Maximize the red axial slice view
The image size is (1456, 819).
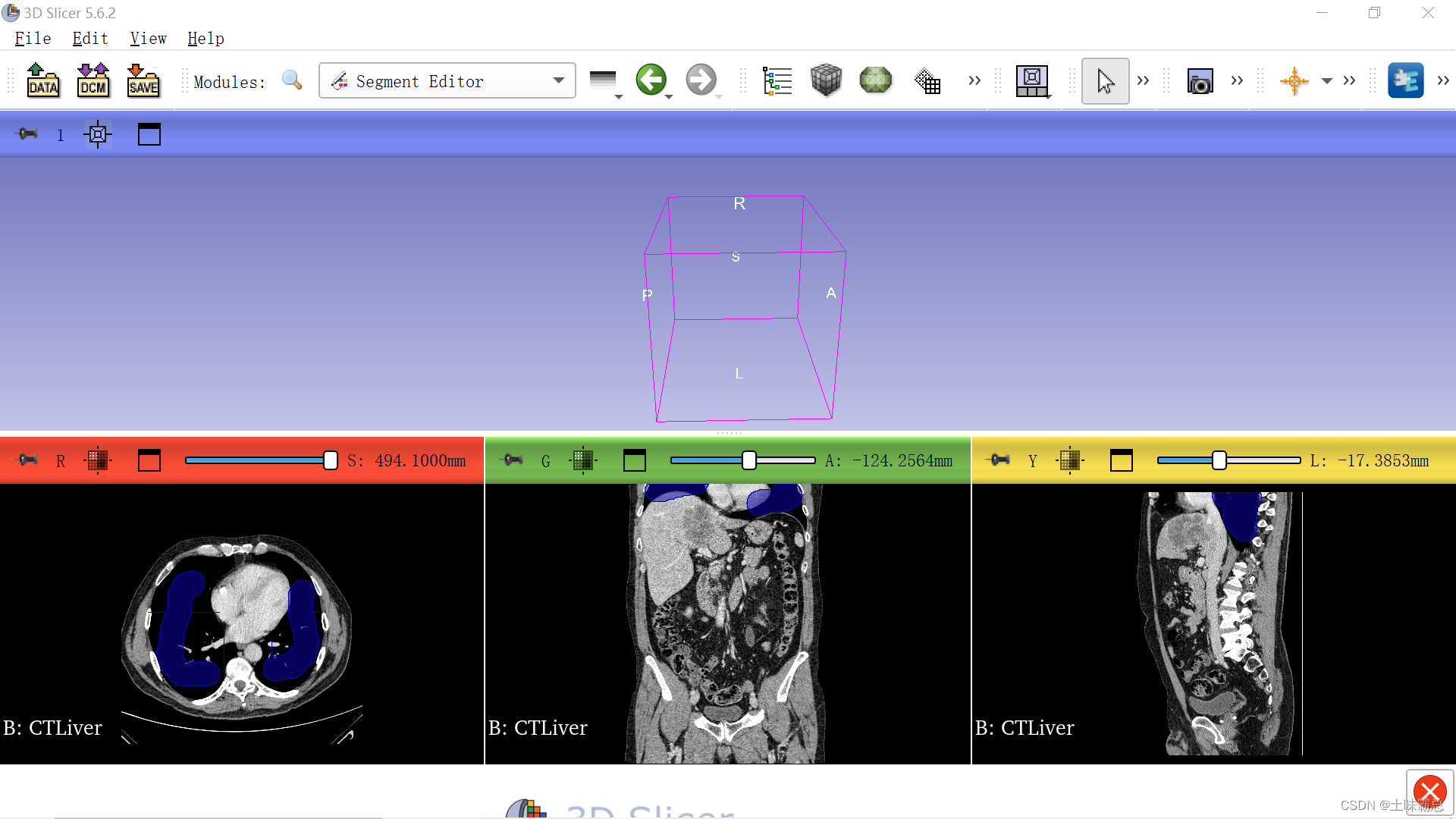click(149, 460)
